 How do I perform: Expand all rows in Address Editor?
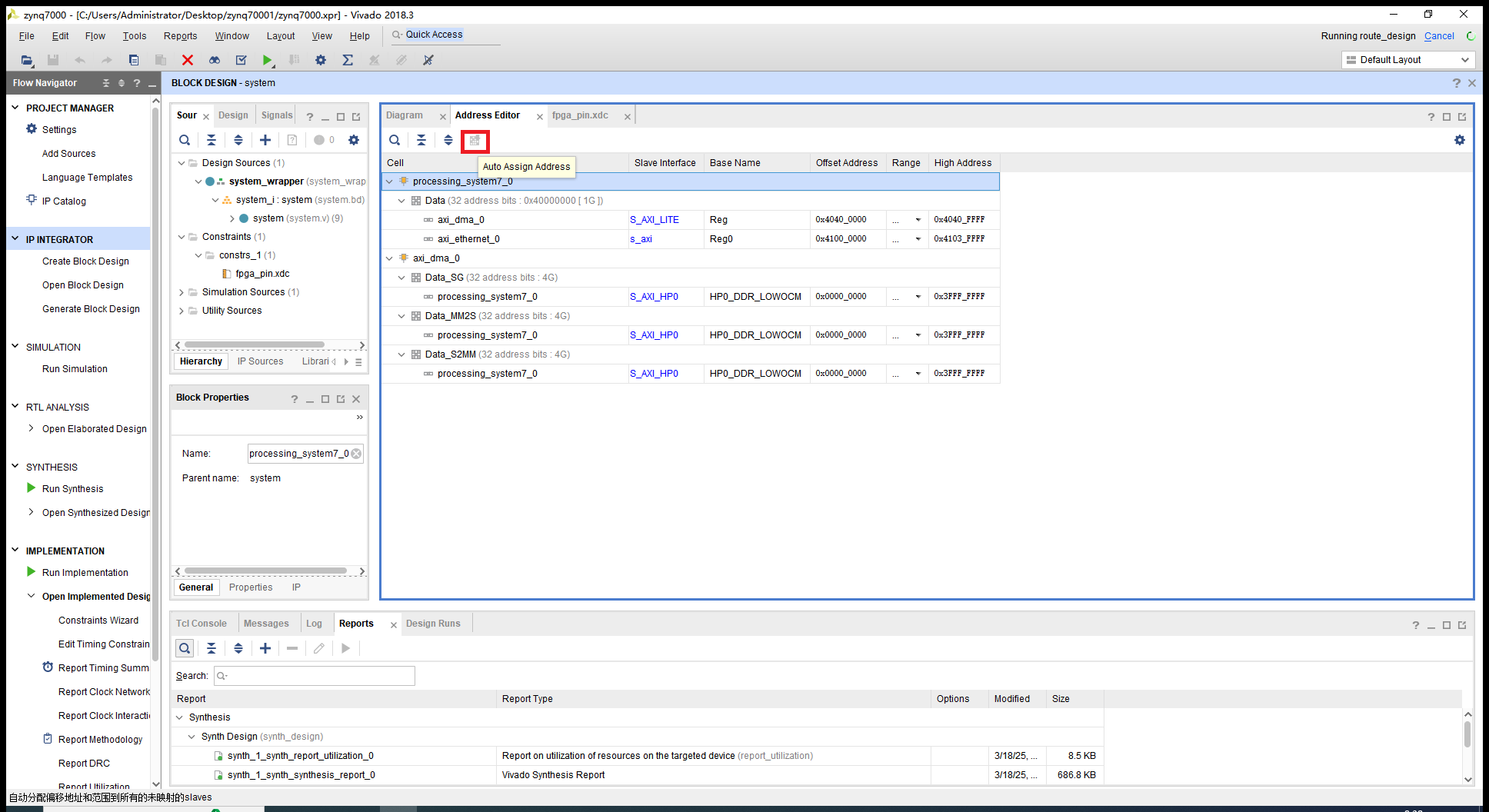tap(448, 140)
